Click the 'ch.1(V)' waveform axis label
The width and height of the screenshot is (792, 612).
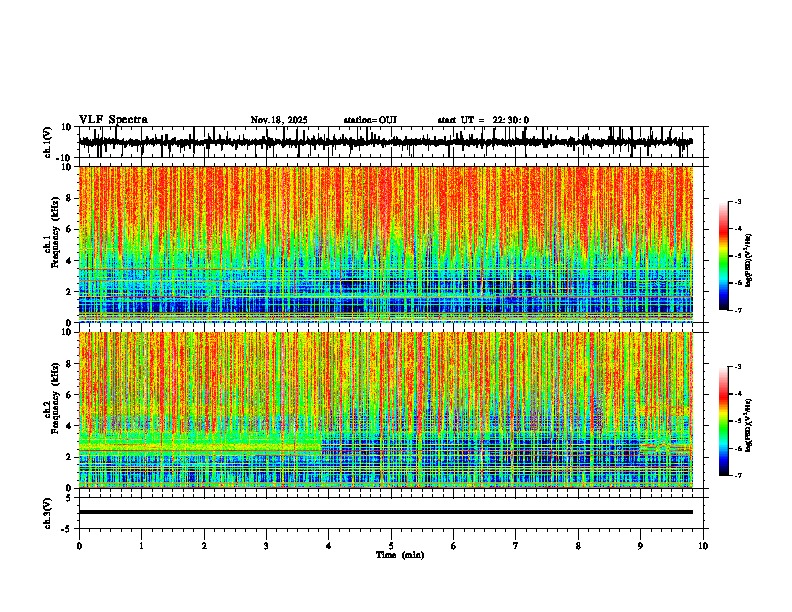48,142
